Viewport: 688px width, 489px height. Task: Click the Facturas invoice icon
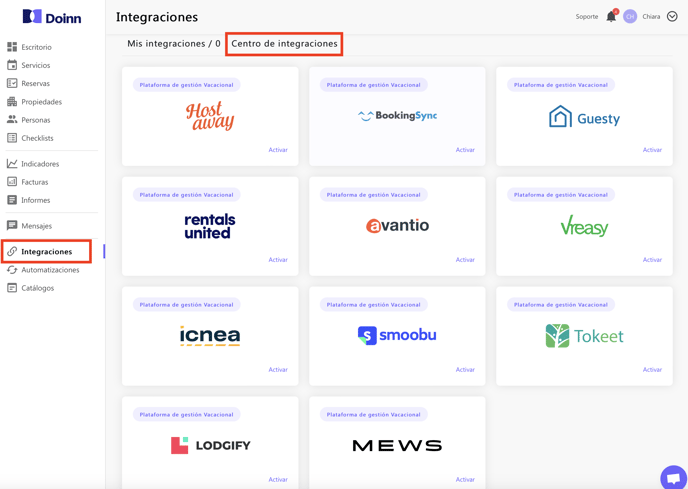pyautogui.click(x=12, y=181)
